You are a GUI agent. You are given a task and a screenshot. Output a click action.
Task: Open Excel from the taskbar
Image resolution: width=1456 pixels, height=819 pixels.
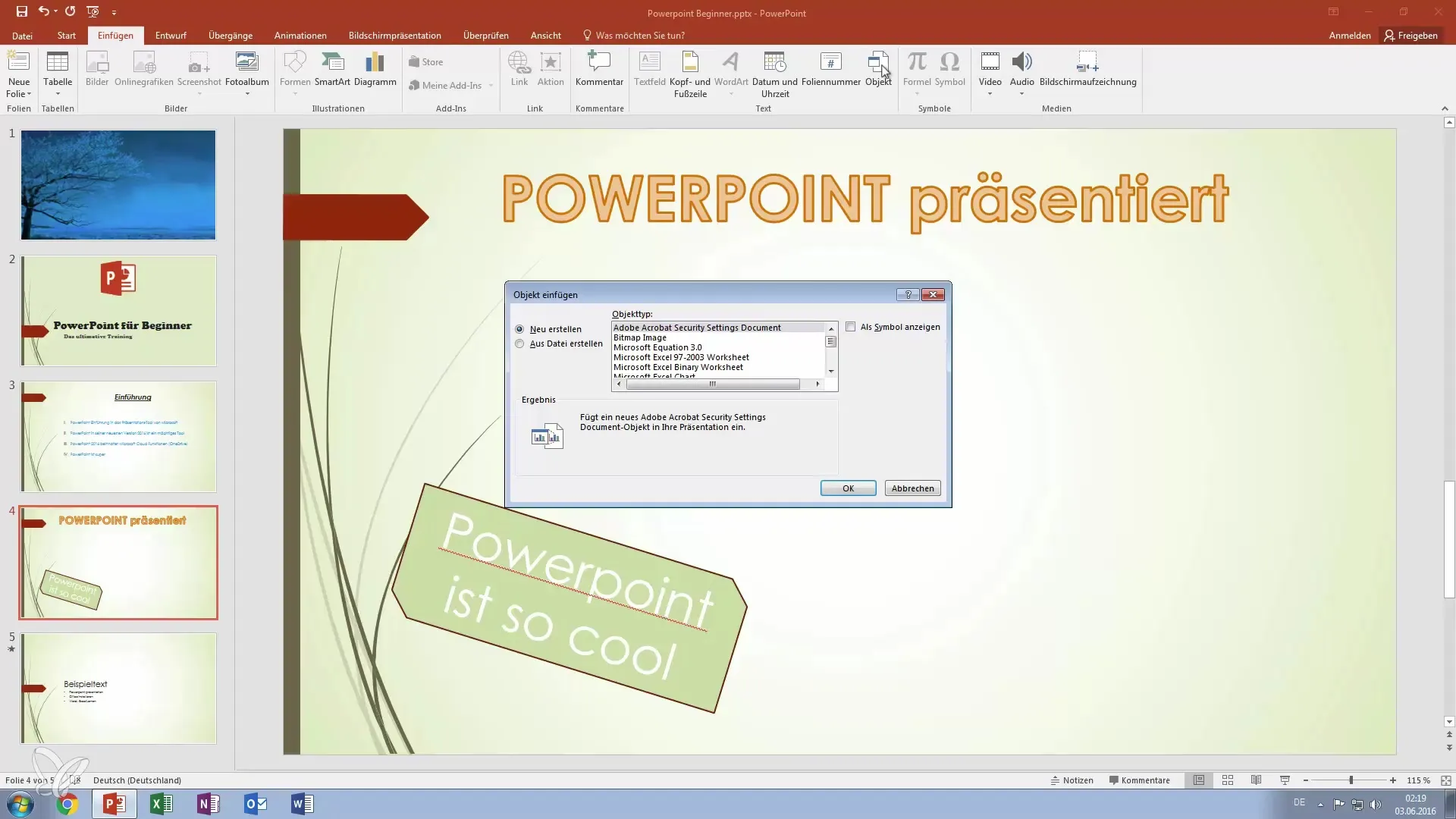[x=162, y=804]
